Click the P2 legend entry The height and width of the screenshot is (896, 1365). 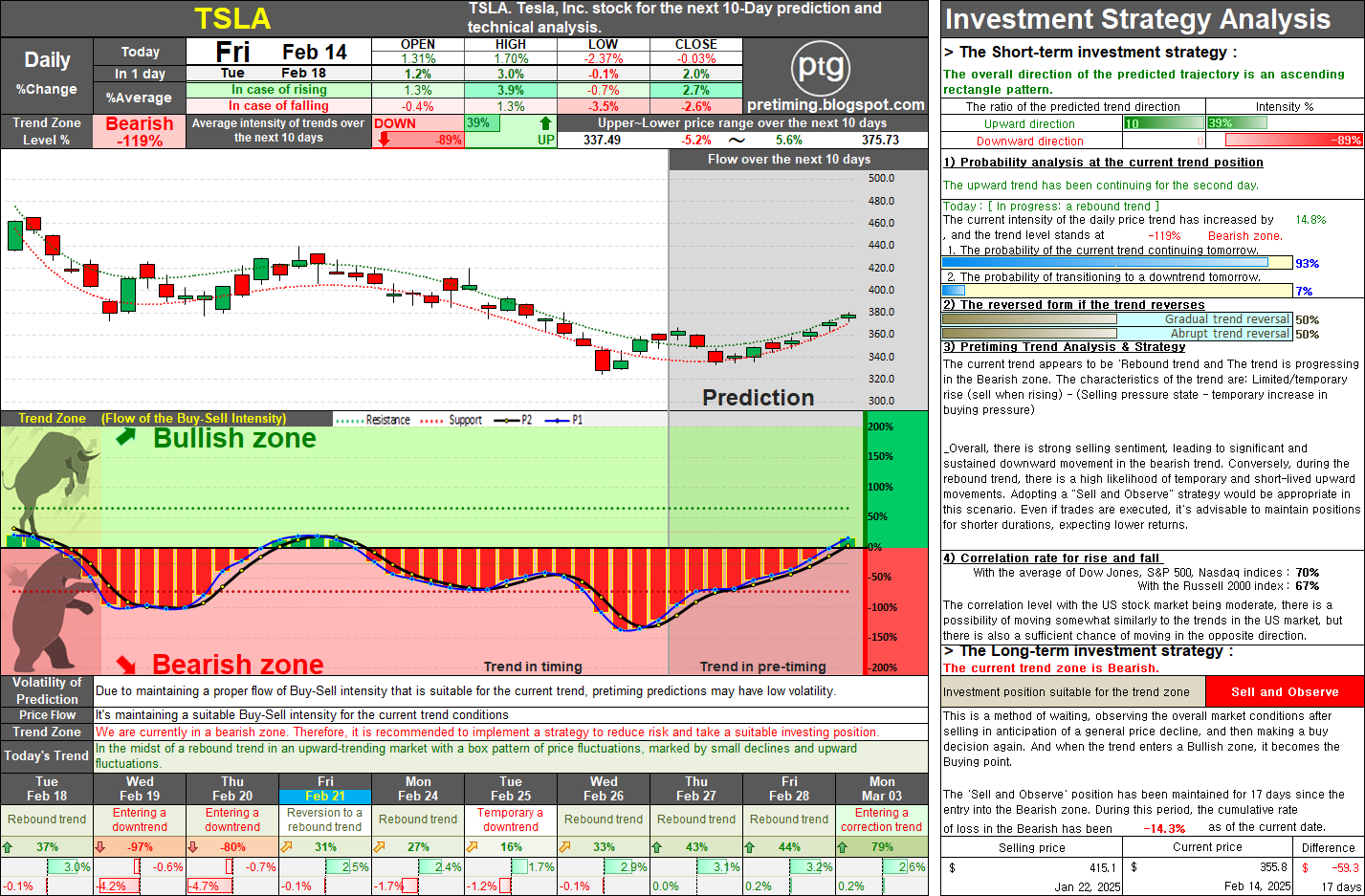tap(513, 420)
